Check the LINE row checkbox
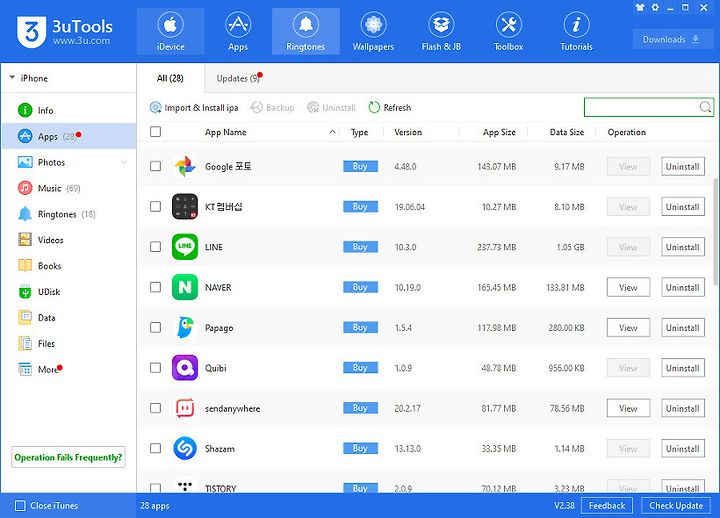Screen dimensions: 720x518 [x=156, y=247]
